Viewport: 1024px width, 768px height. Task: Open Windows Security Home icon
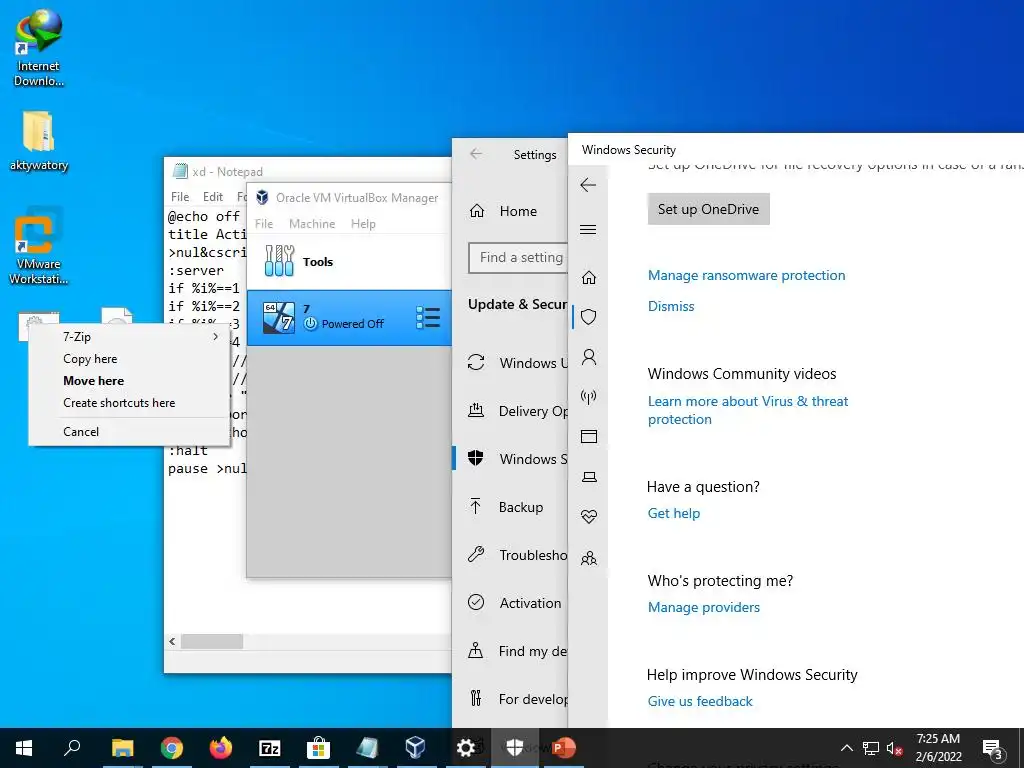coord(588,278)
